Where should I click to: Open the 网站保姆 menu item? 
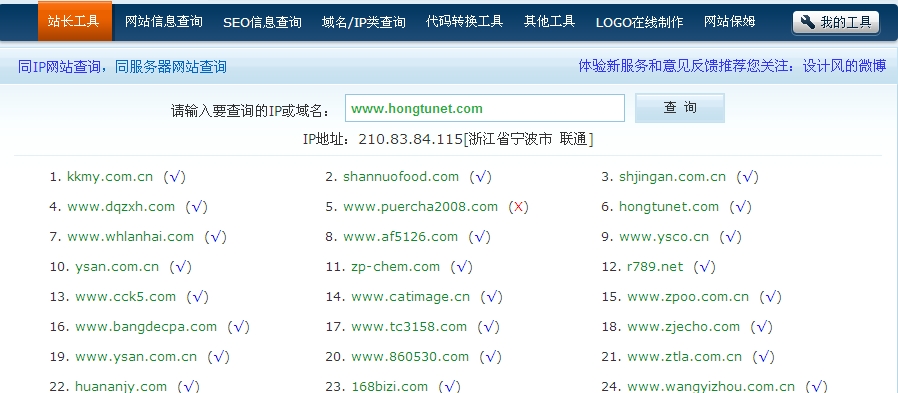730,22
